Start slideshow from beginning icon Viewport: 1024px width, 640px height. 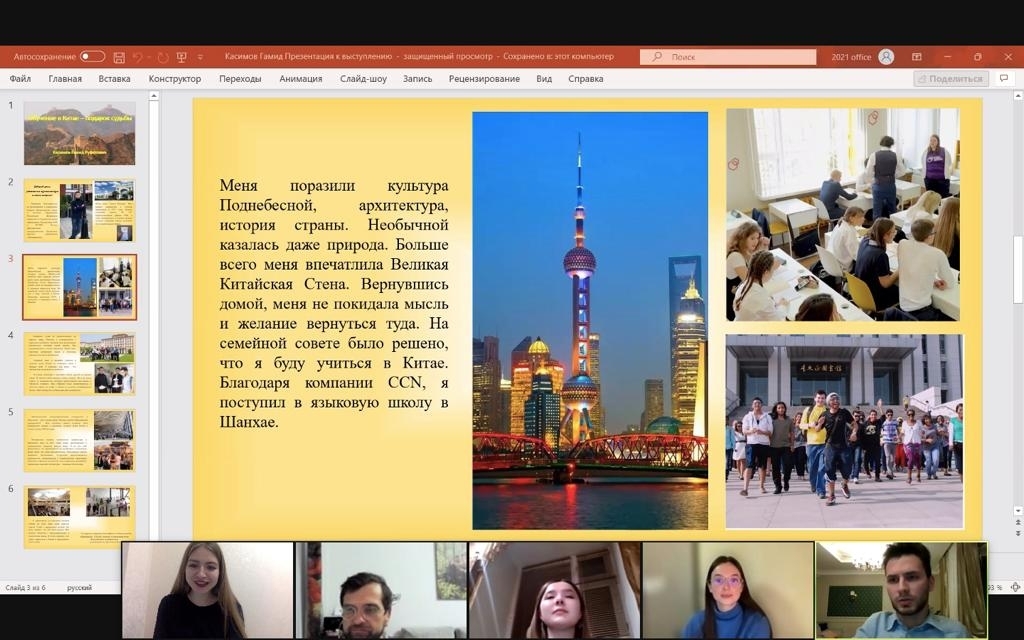183,57
